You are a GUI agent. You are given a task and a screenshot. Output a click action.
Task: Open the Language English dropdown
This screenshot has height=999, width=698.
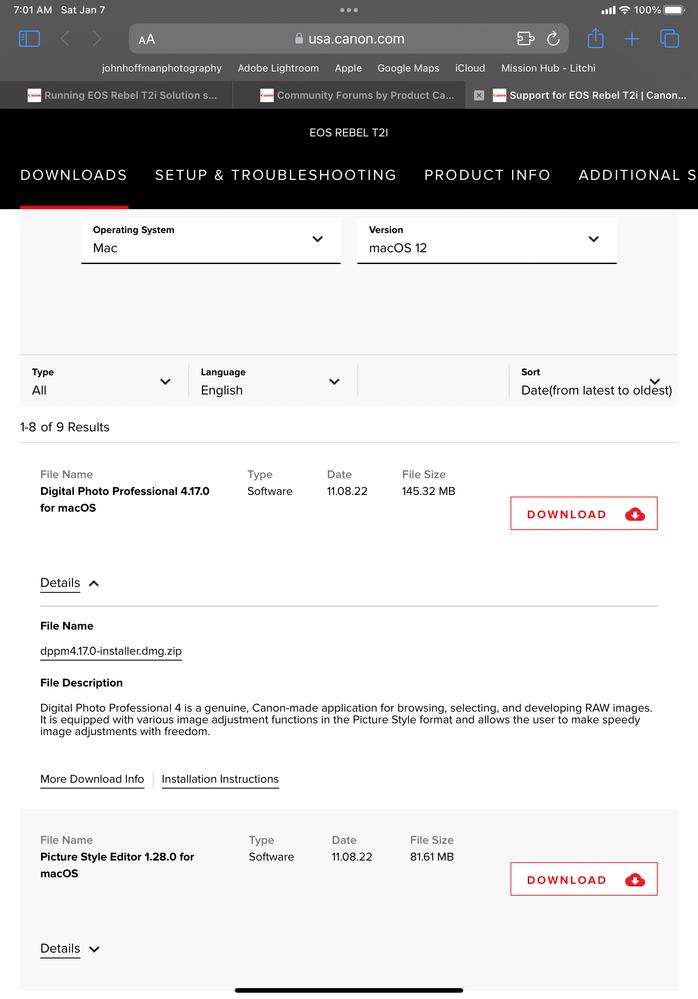[270, 381]
